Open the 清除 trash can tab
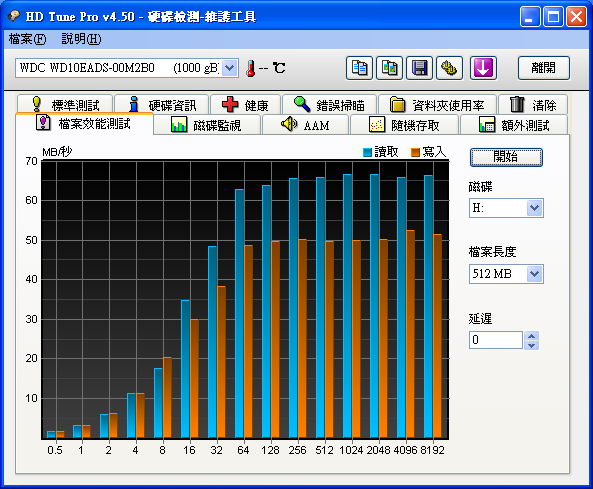This screenshot has height=489, width=593. 533,104
